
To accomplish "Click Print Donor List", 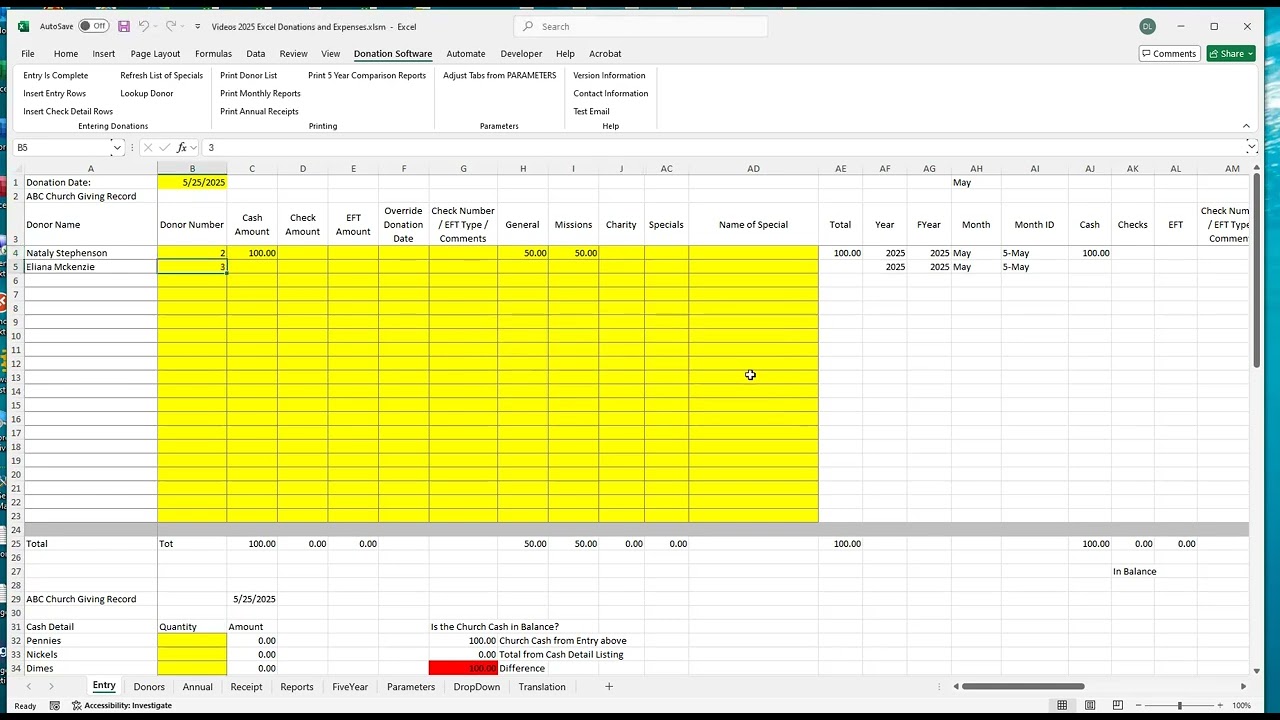I will click(249, 76).
